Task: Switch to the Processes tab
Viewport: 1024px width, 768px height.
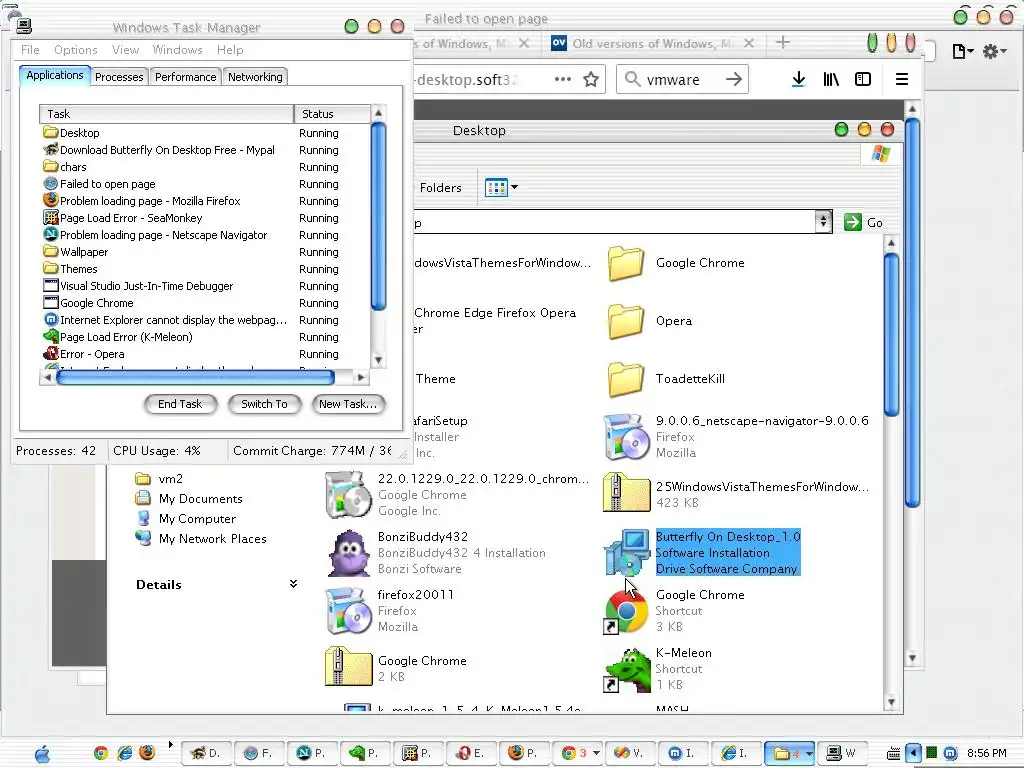Action: pyautogui.click(x=119, y=77)
